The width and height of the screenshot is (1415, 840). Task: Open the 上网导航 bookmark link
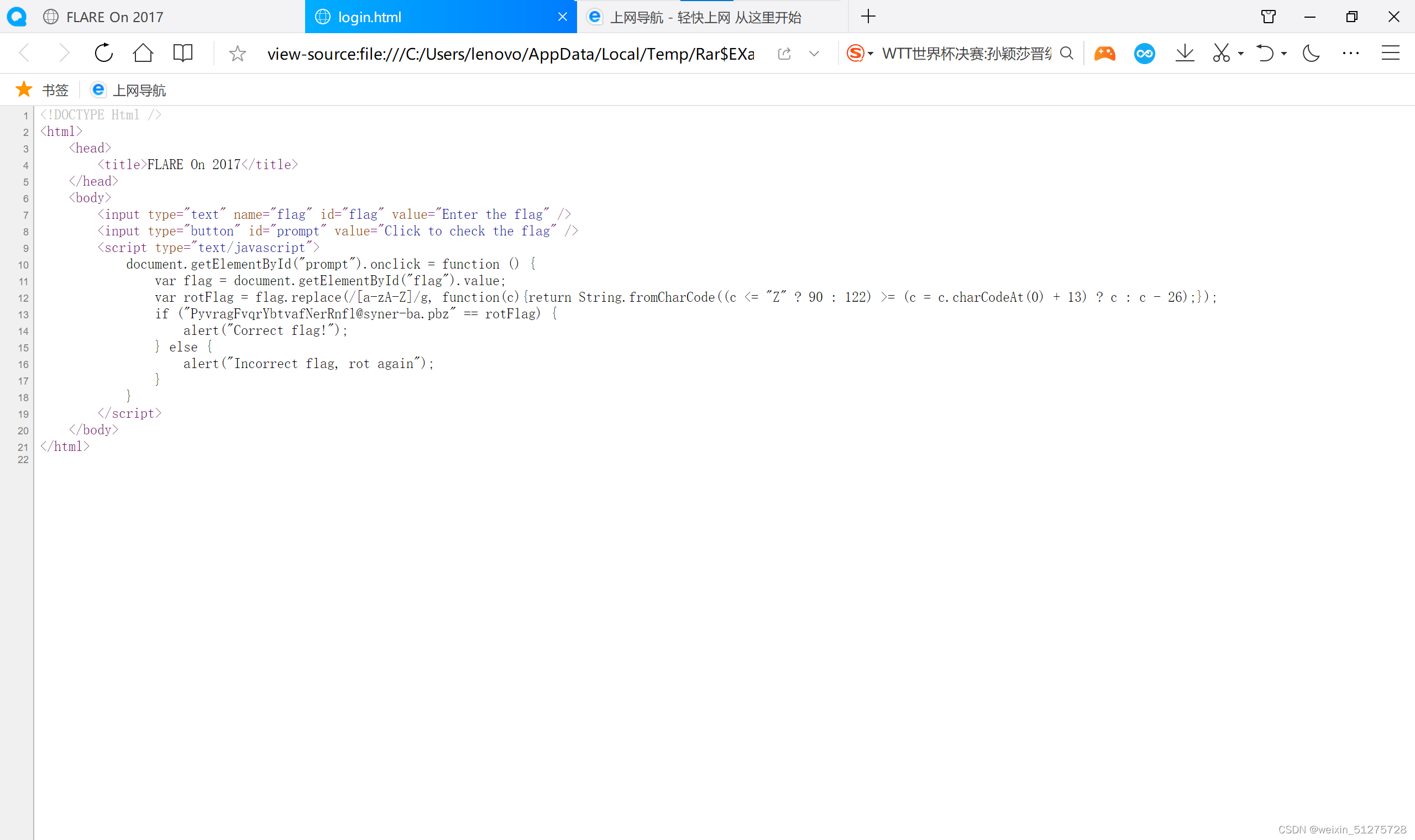coord(129,90)
